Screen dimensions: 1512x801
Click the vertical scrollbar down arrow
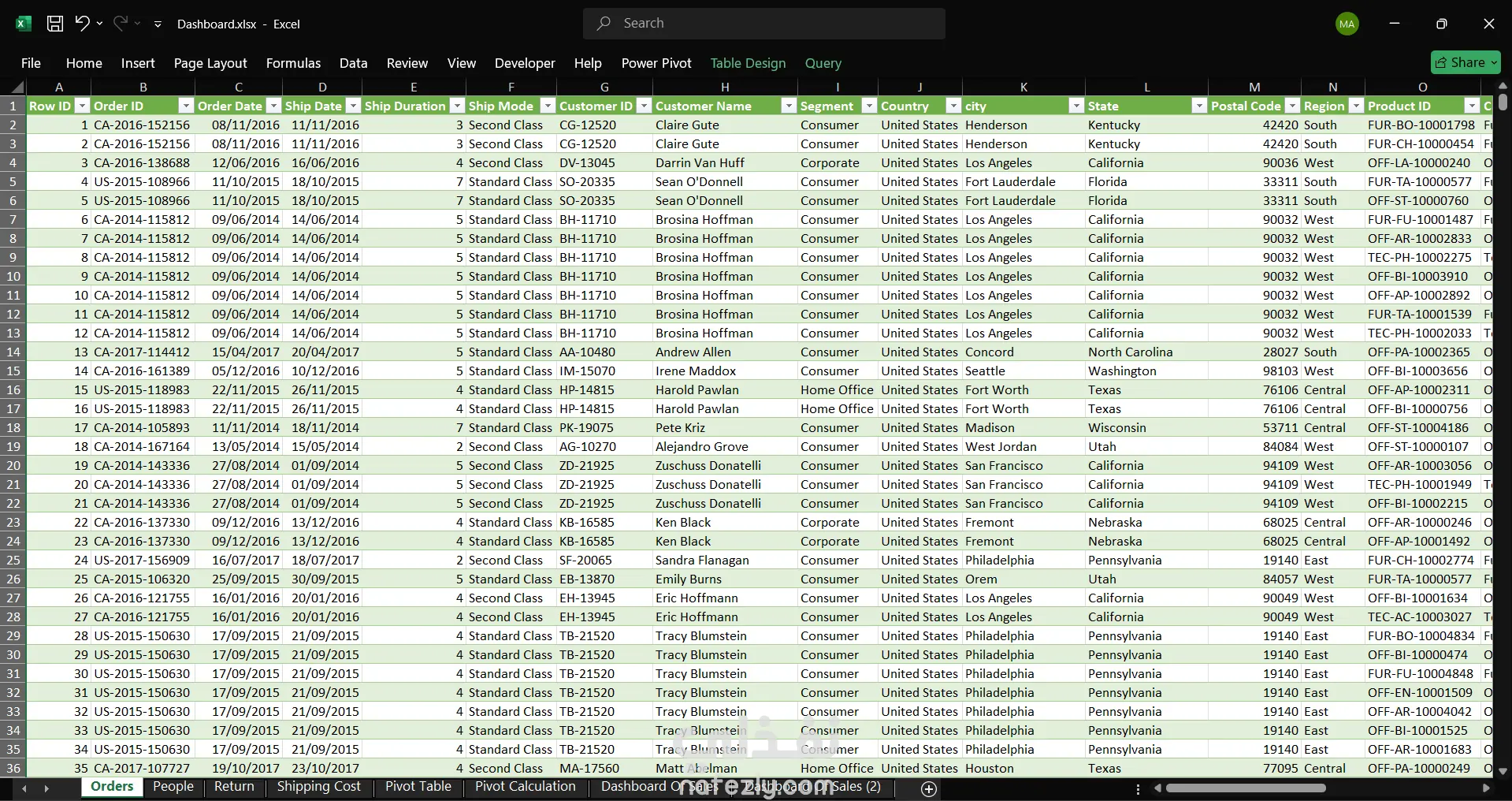1503,771
